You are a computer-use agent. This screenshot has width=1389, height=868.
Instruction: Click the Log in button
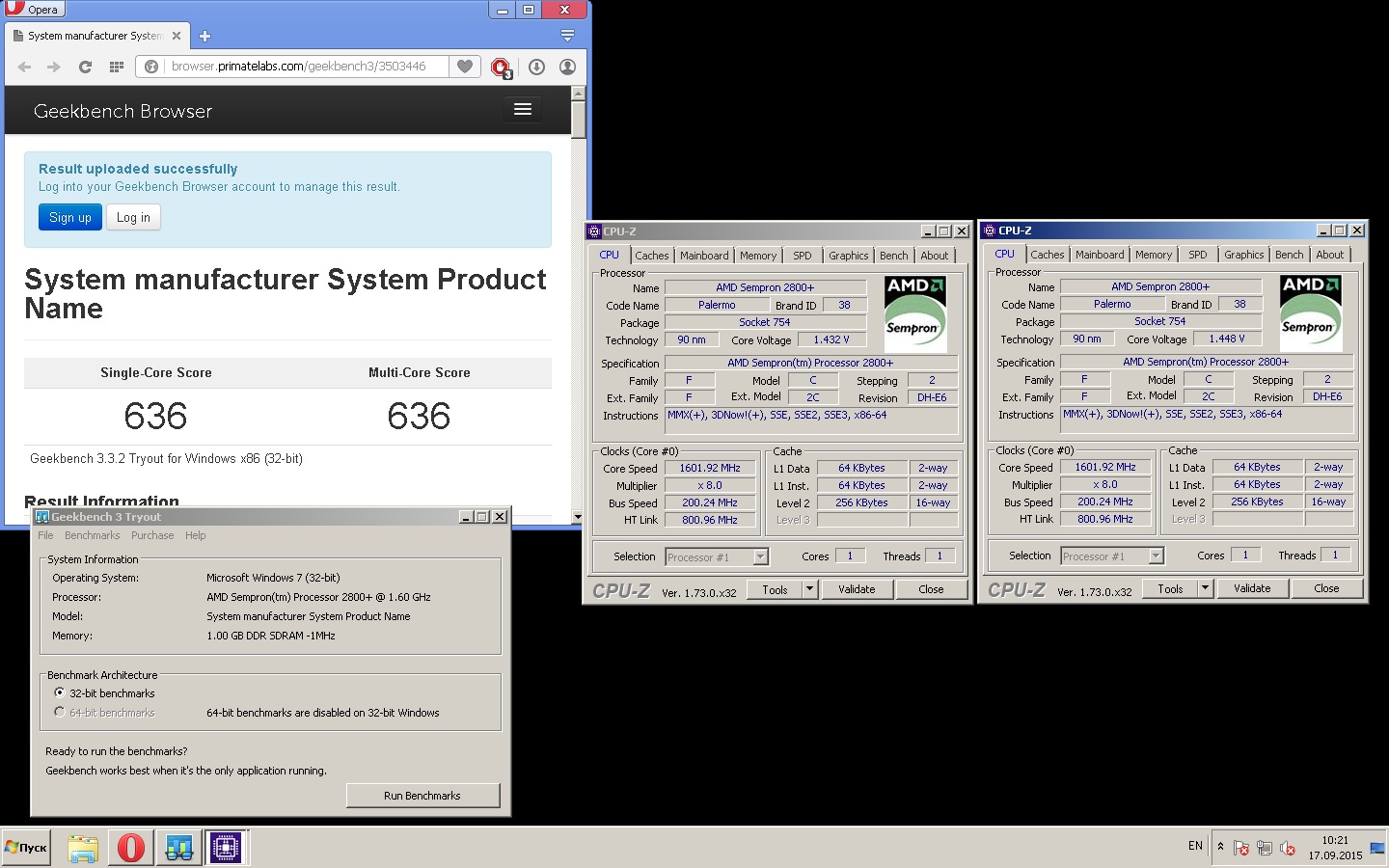(133, 217)
